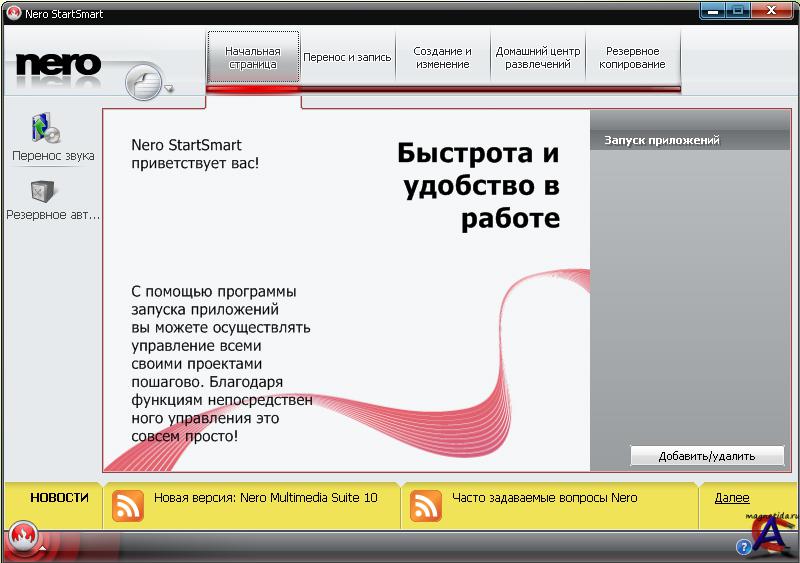Open the Перенос звука audio ripping icon
The width and height of the screenshot is (800, 563).
[46, 128]
